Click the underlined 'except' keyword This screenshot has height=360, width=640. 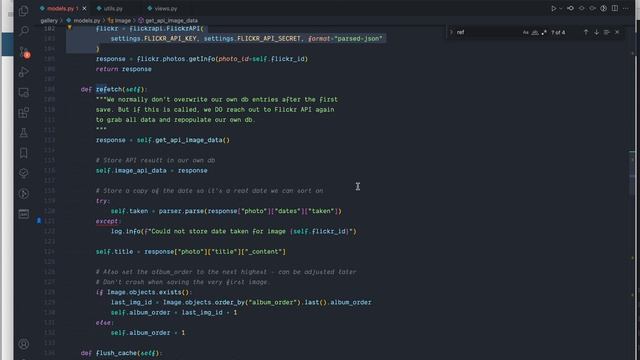(107, 221)
